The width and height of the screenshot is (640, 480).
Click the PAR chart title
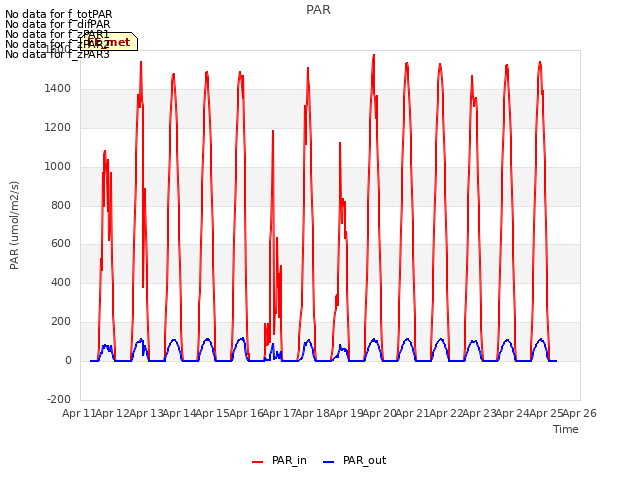coord(318,10)
